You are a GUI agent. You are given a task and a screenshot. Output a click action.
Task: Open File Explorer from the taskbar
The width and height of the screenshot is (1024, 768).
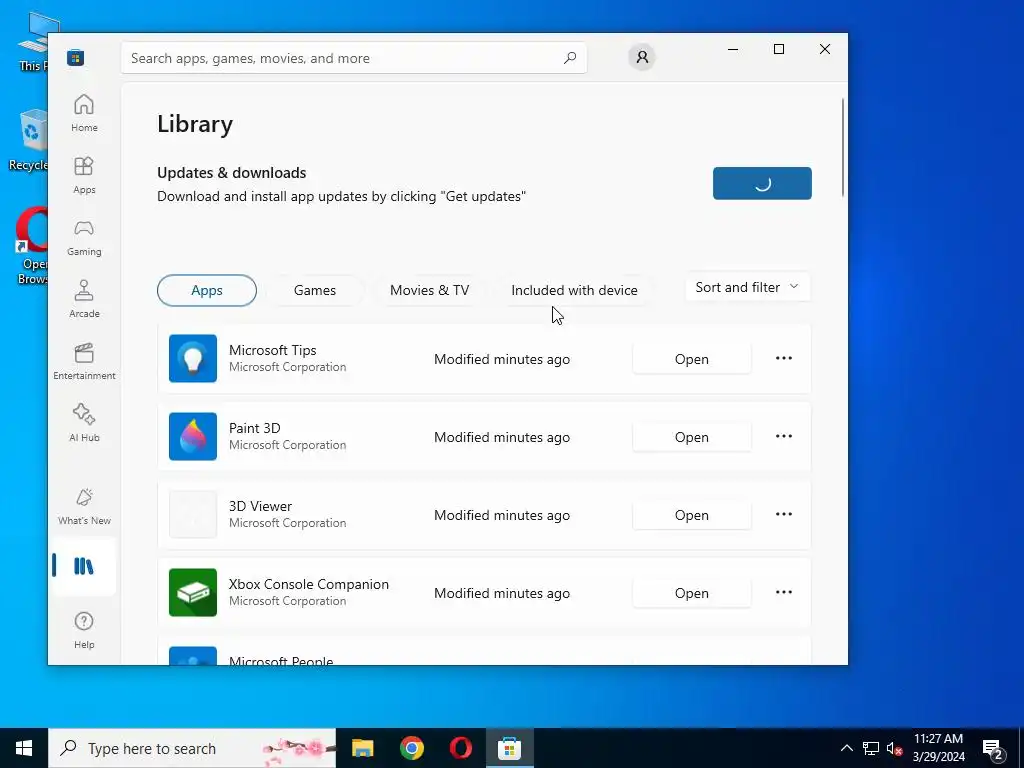(362, 748)
